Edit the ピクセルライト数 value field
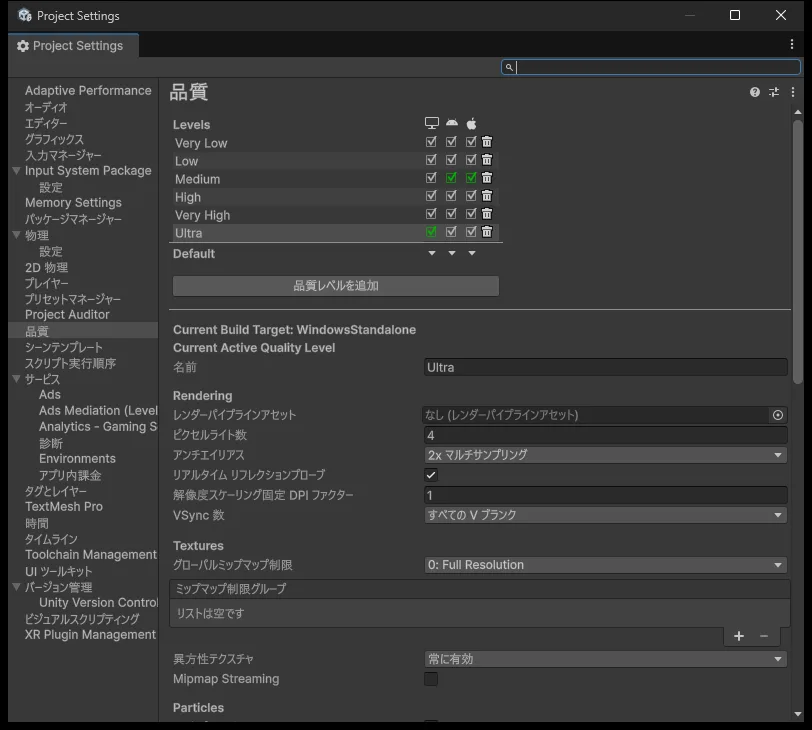The height and width of the screenshot is (730, 812). [x=605, y=435]
